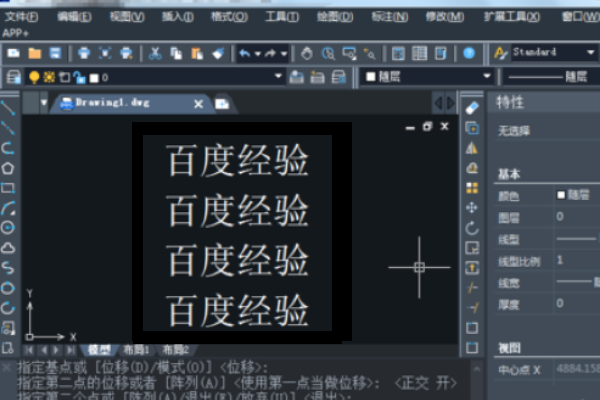
Task: Select the Array modify tool
Action: pos(472,188)
